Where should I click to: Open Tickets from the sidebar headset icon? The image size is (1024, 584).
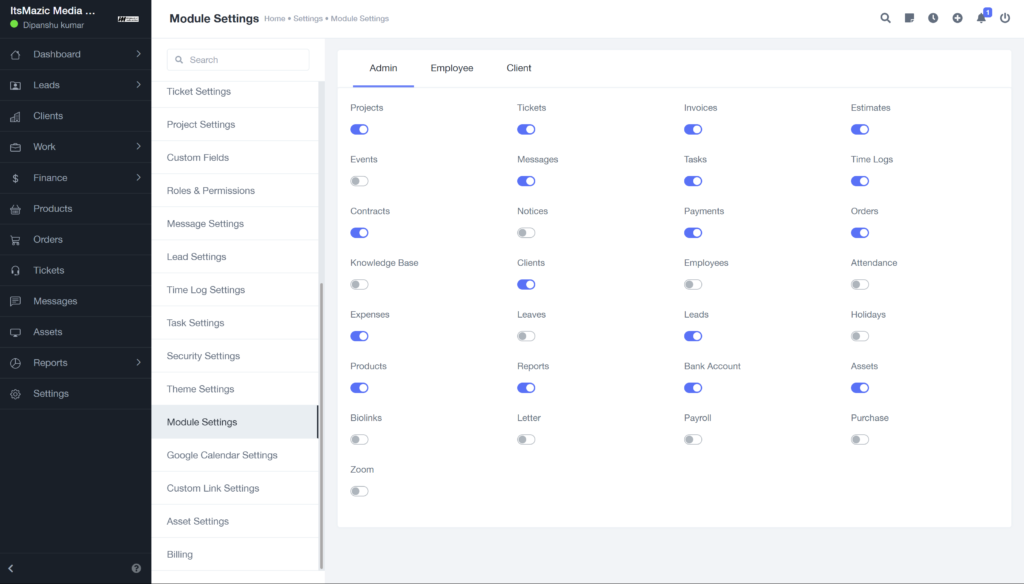(15, 270)
